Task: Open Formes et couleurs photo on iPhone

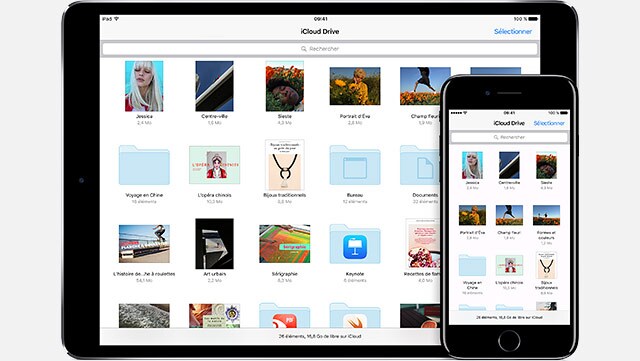Action: click(546, 215)
